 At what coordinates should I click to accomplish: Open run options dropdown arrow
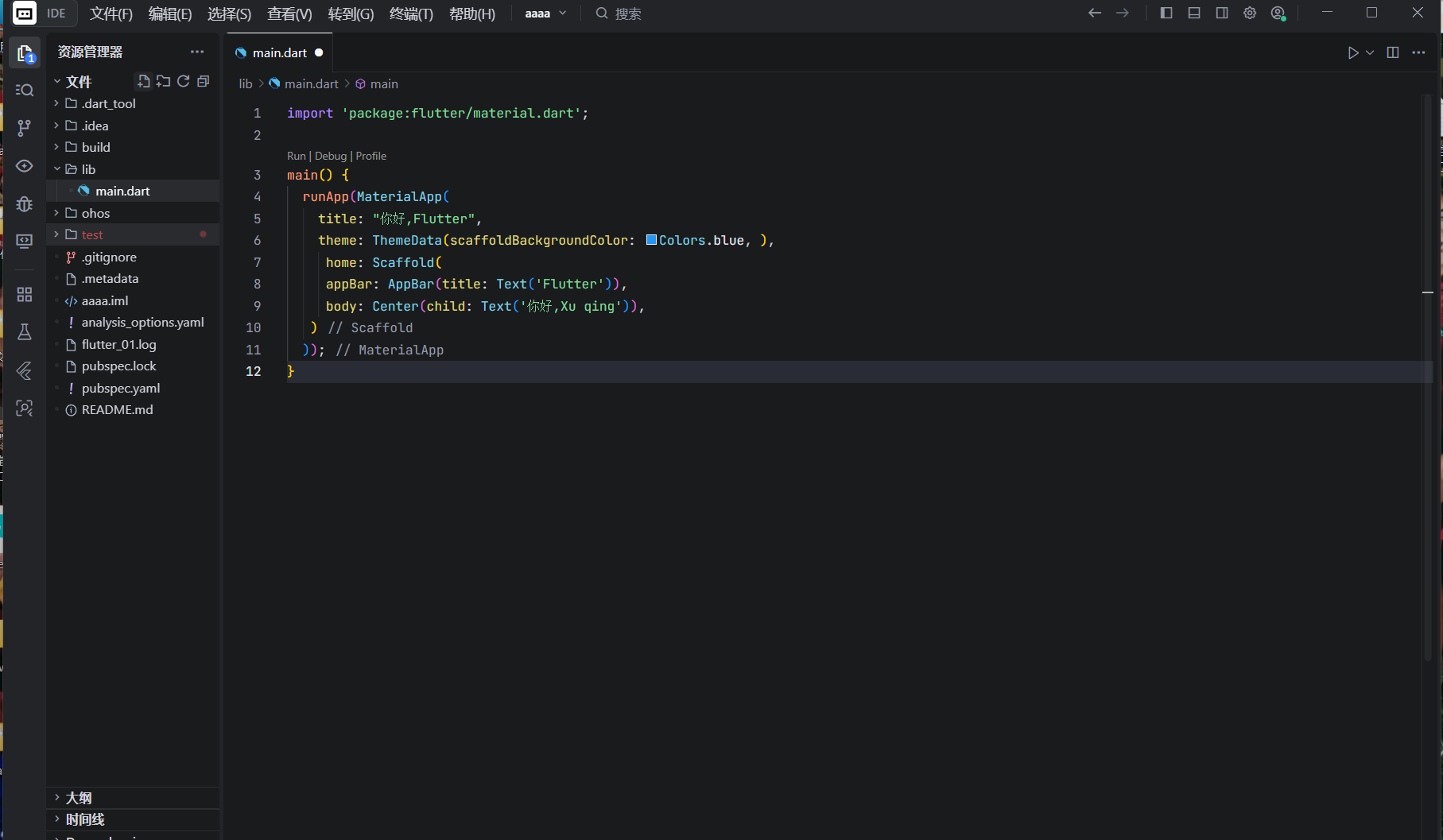(1370, 52)
